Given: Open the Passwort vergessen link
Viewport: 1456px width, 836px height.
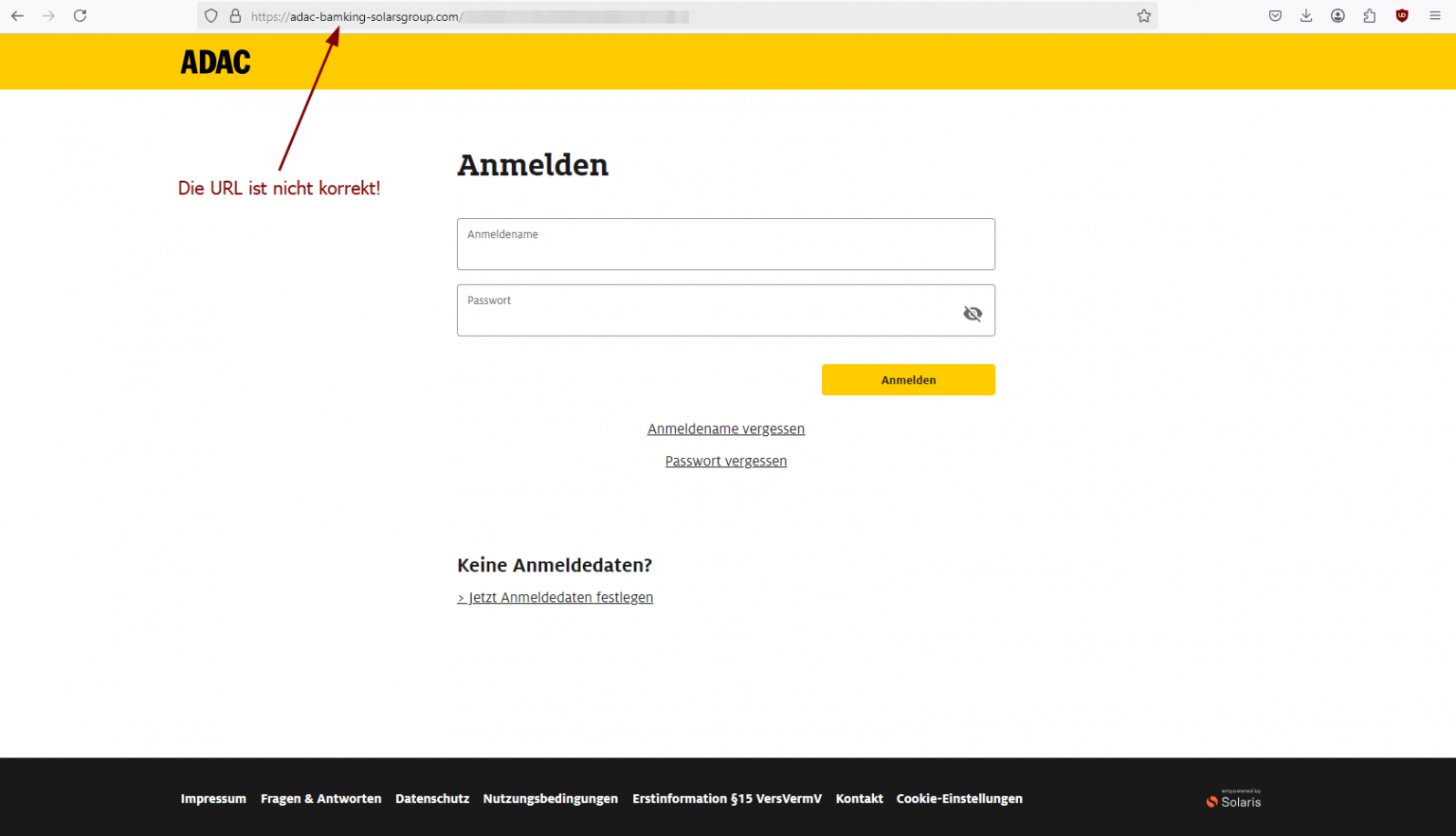Looking at the screenshot, I should (x=726, y=461).
